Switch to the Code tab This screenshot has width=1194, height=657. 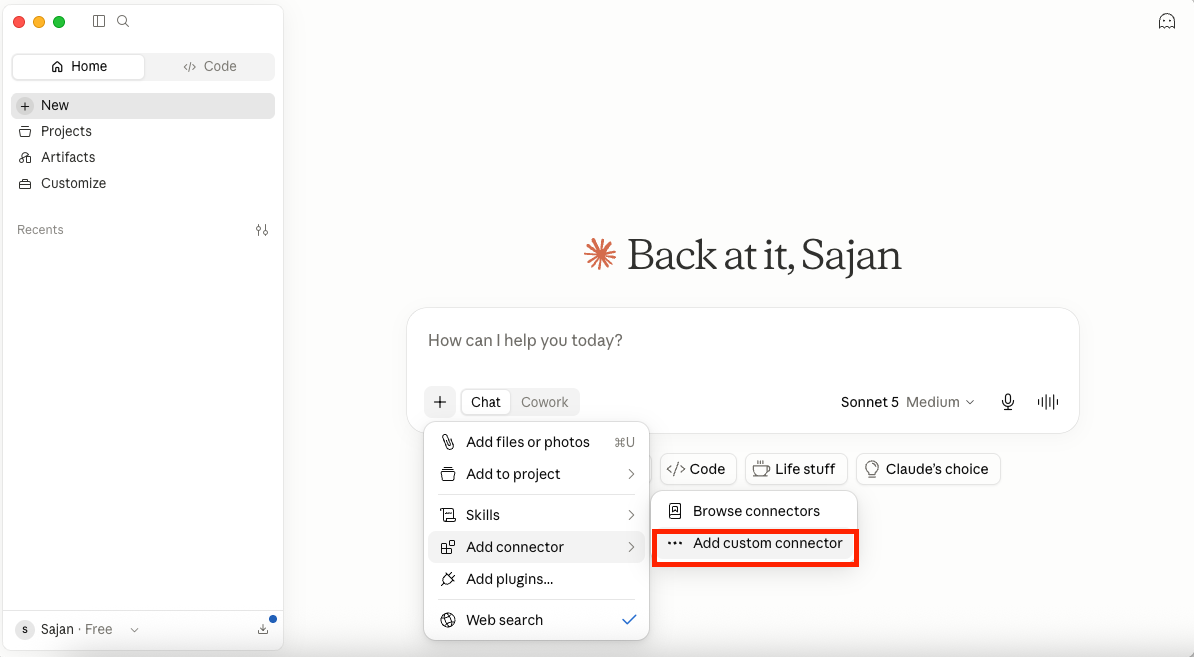209,66
